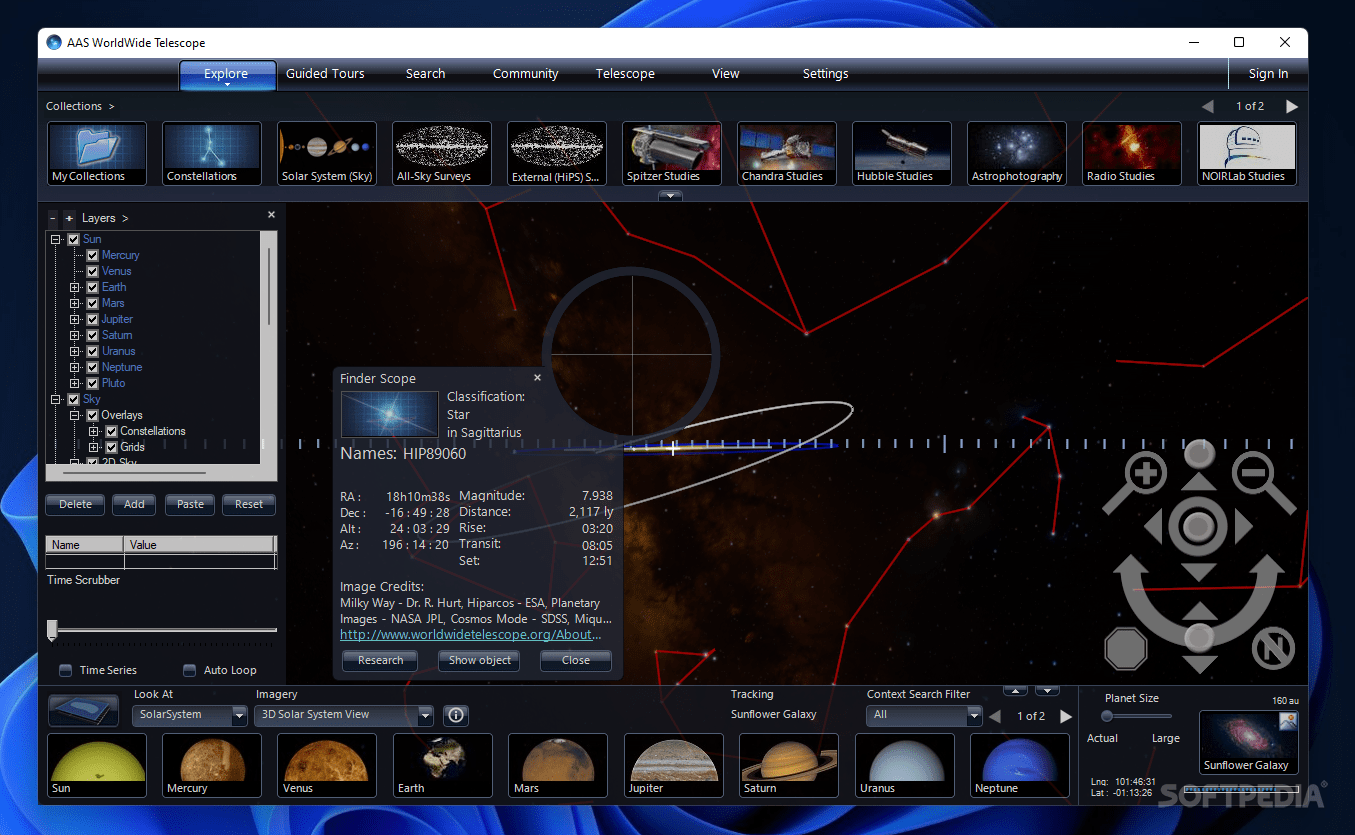Collapse the Sky tree node
This screenshot has height=835, width=1355.
point(55,399)
